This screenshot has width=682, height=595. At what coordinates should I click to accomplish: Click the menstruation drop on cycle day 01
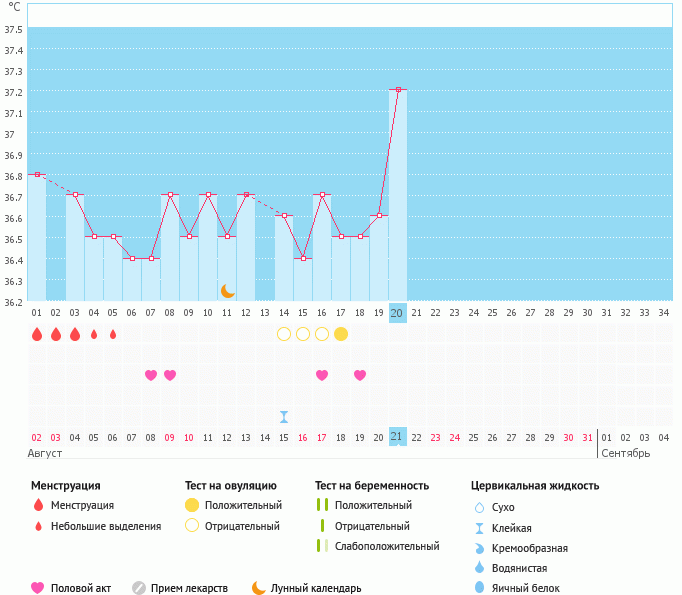pos(37,334)
